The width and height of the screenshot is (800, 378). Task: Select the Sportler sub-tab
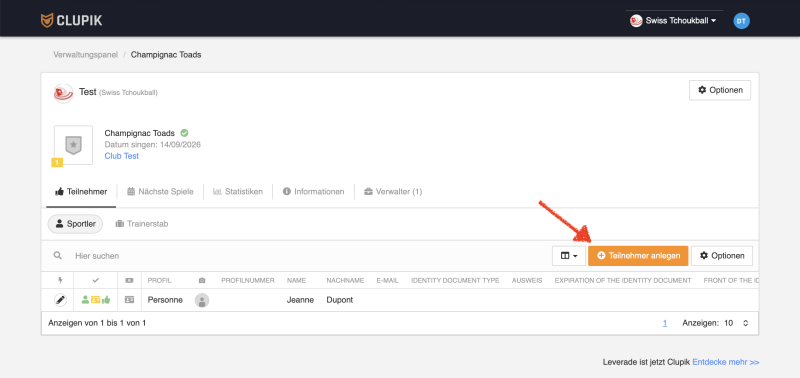pos(76,224)
